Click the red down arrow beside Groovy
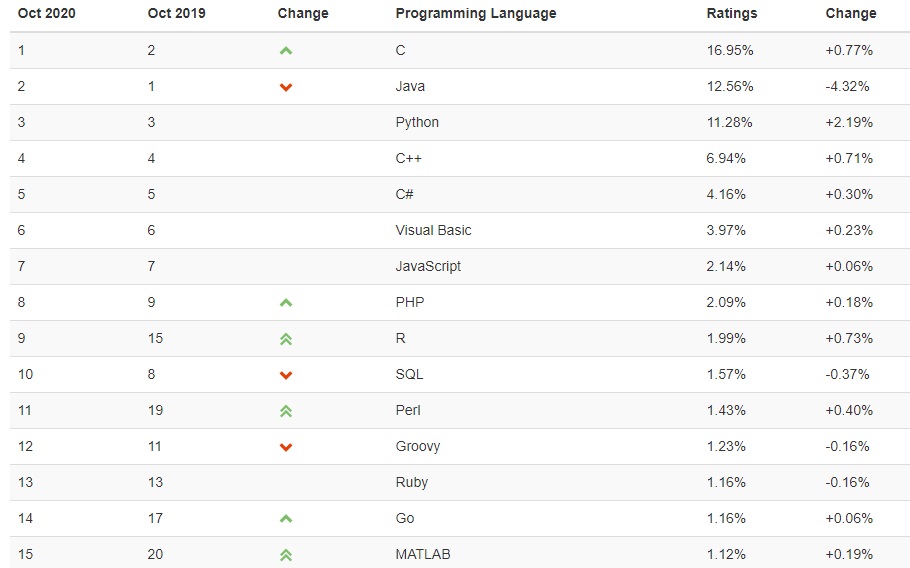910x568 pixels. (286, 447)
